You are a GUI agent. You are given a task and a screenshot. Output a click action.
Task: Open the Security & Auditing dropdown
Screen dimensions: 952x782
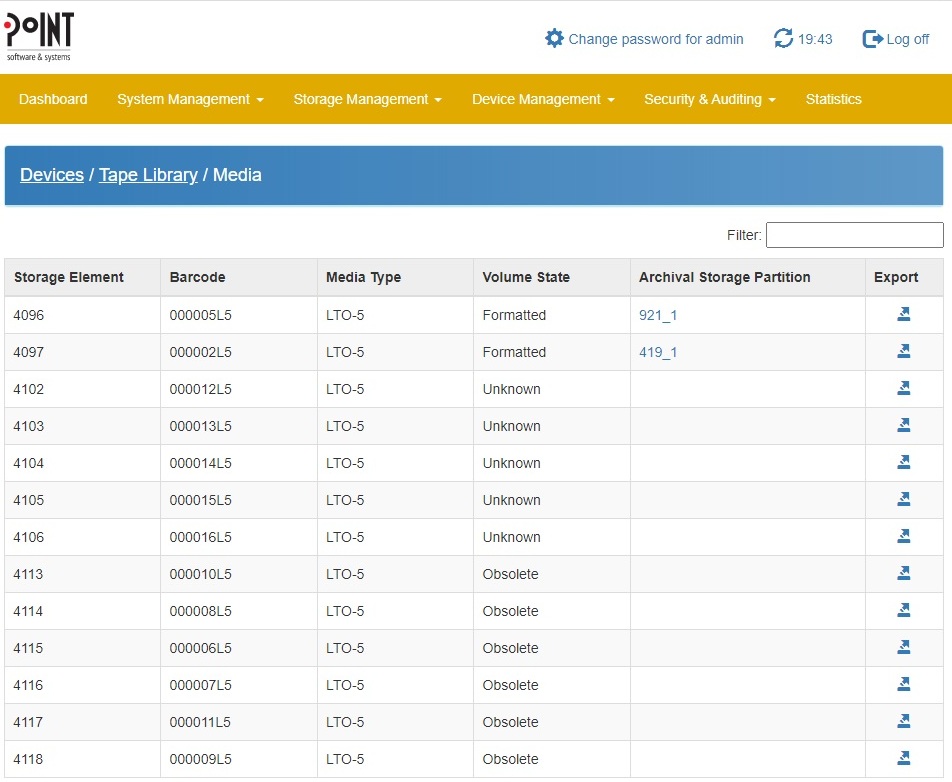710,99
